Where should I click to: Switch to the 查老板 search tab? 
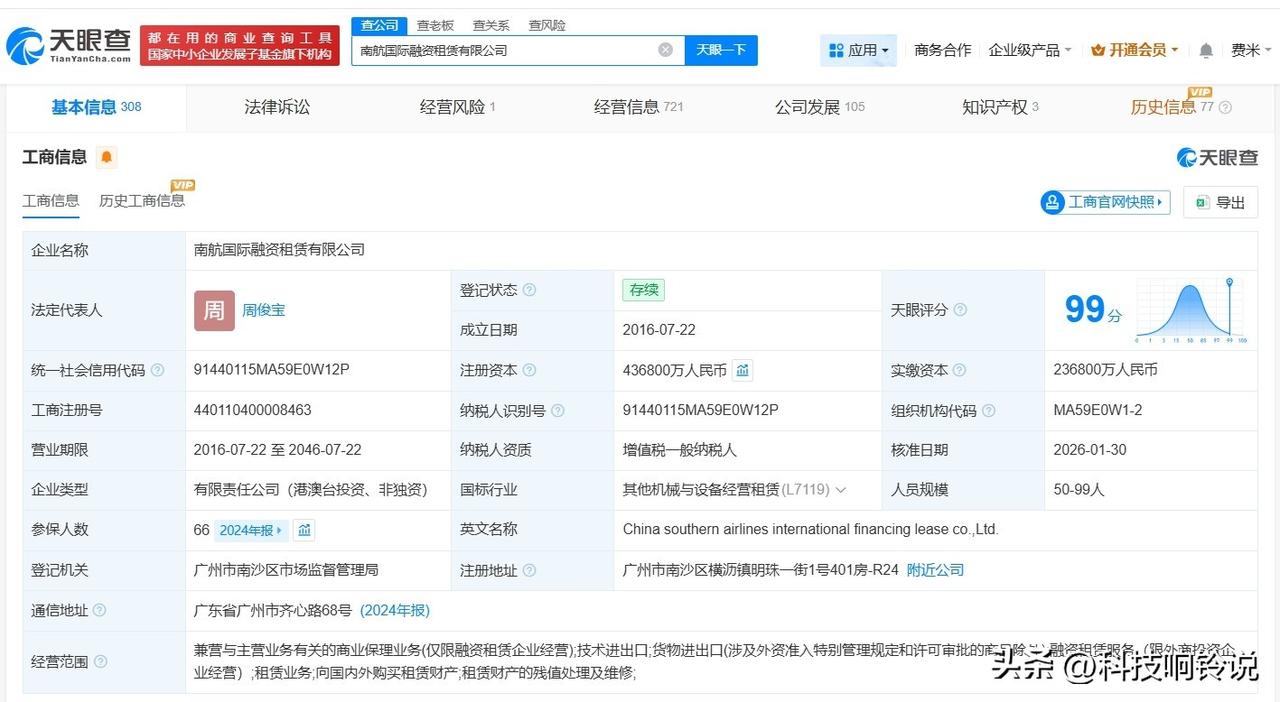(435, 25)
